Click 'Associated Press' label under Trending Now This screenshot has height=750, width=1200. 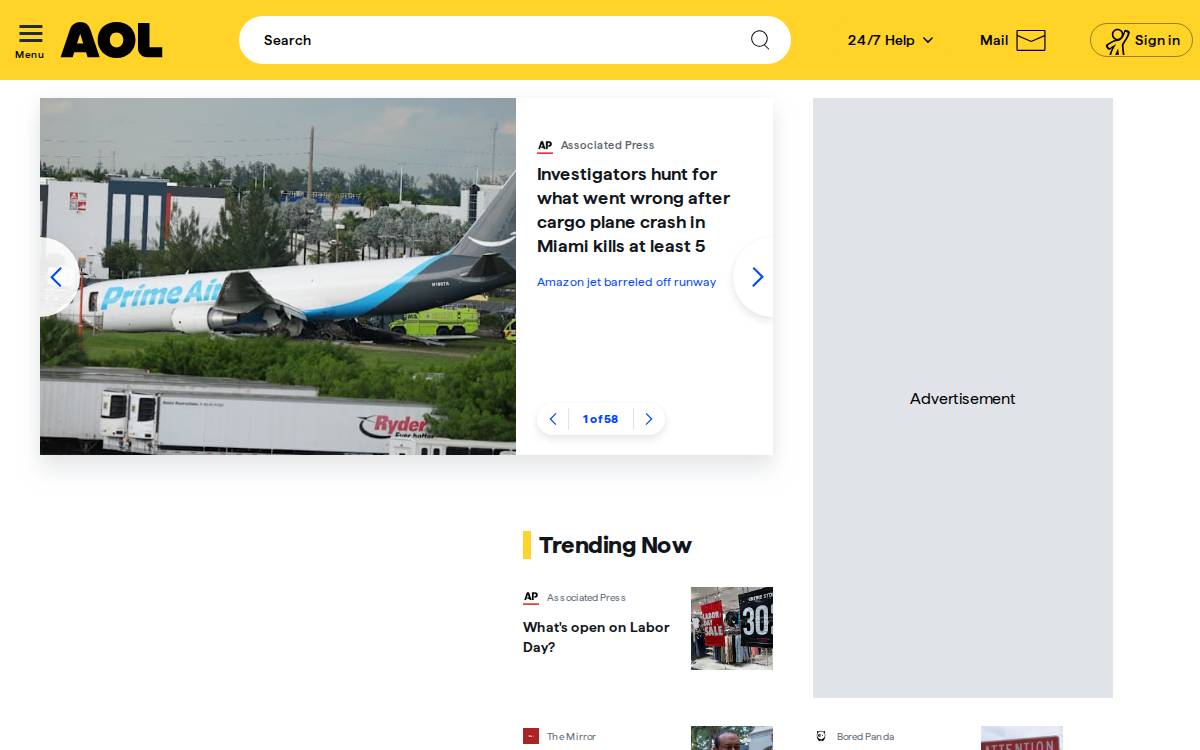click(x=586, y=597)
